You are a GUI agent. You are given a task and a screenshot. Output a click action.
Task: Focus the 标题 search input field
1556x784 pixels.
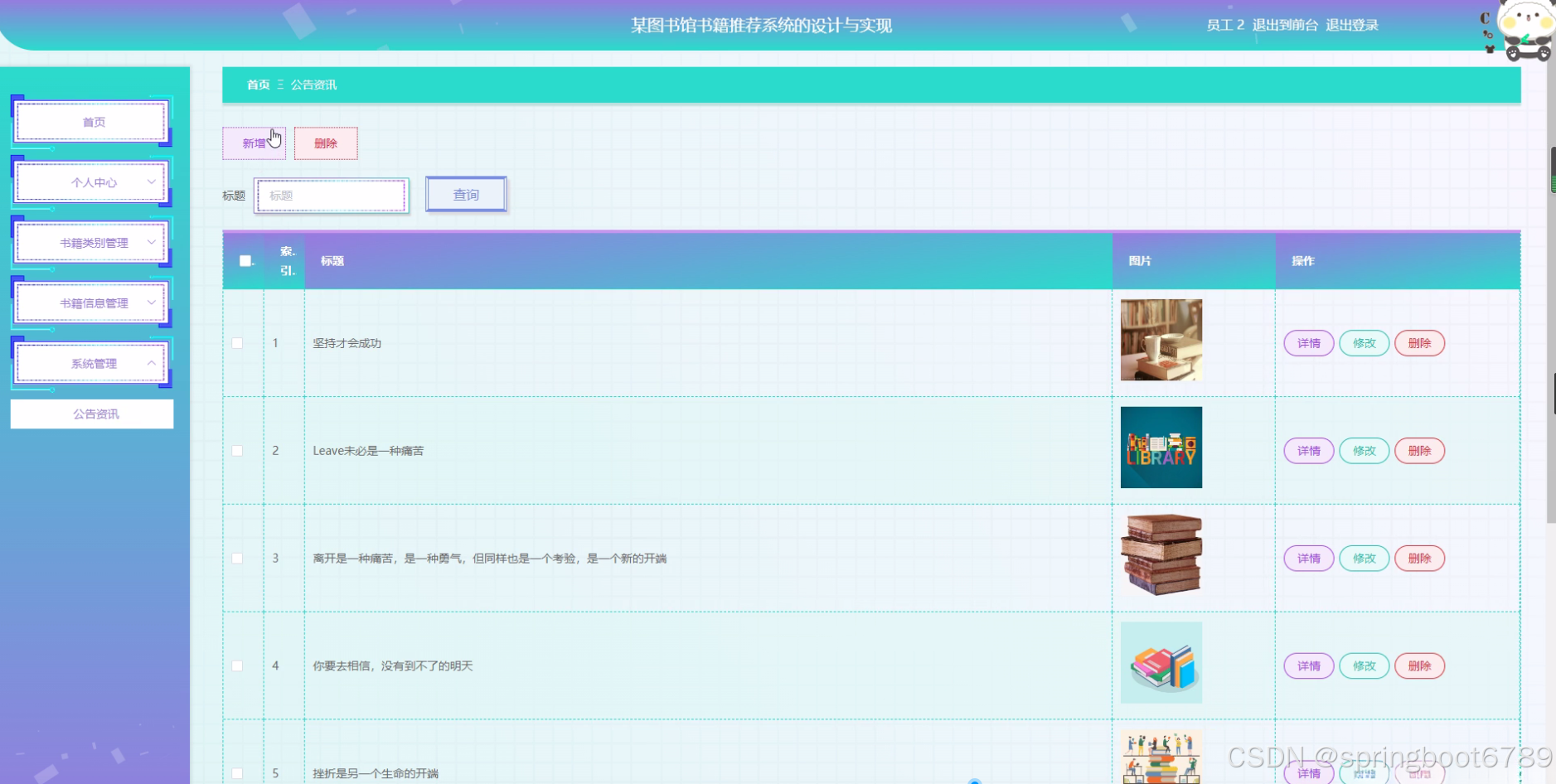click(332, 196)
